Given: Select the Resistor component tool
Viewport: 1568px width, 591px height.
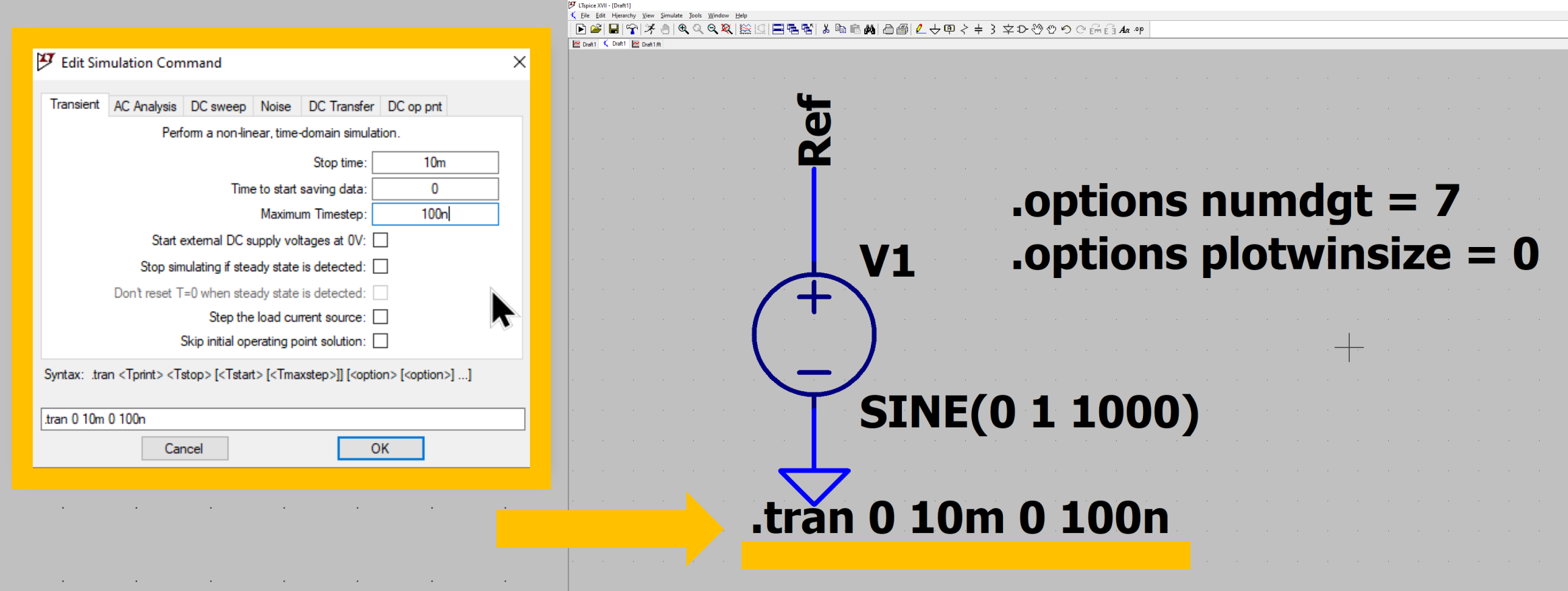Looking at the screenshot, I should point(964,29).
